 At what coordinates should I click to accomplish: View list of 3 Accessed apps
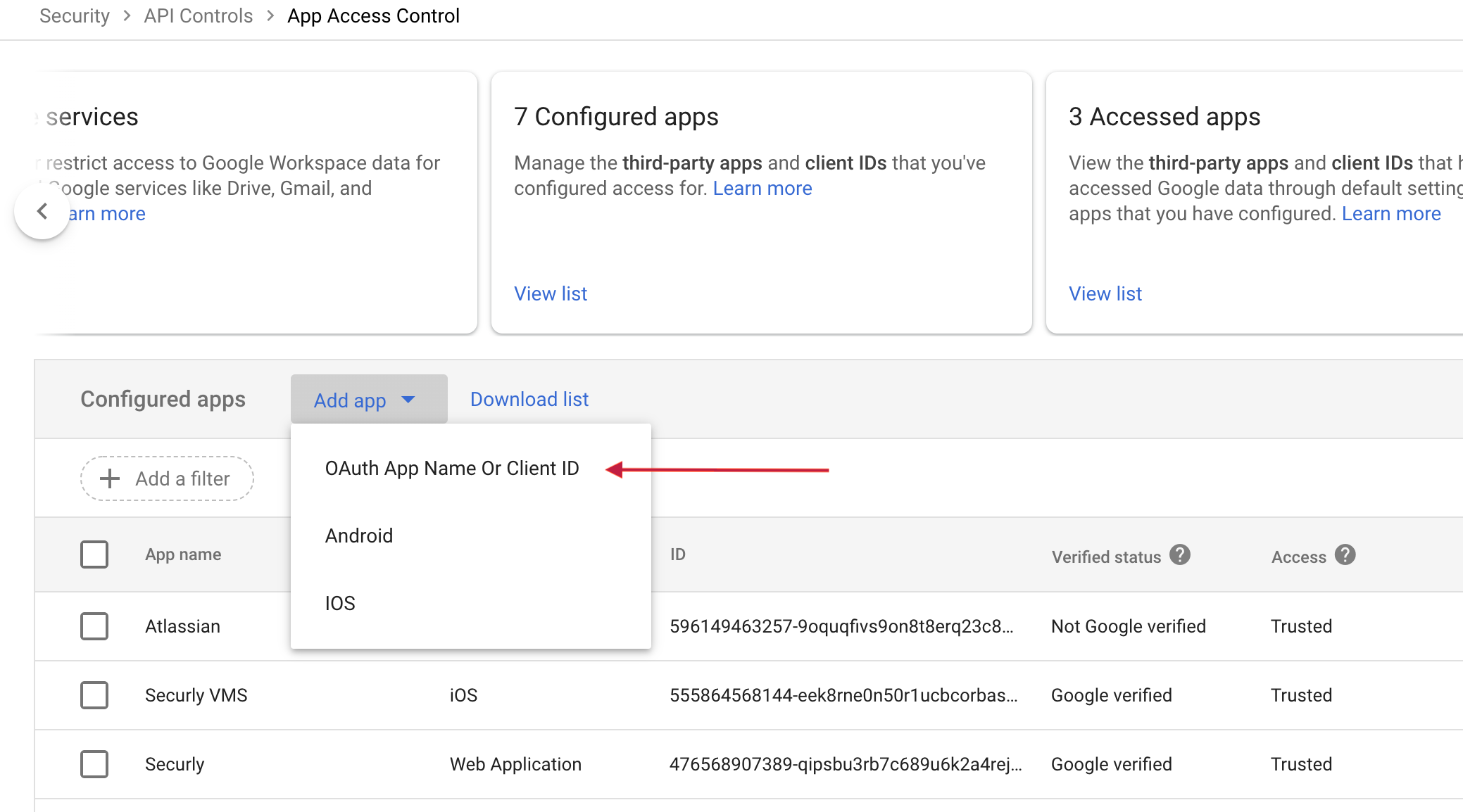pyautogui.click(x=1105, y=293)
